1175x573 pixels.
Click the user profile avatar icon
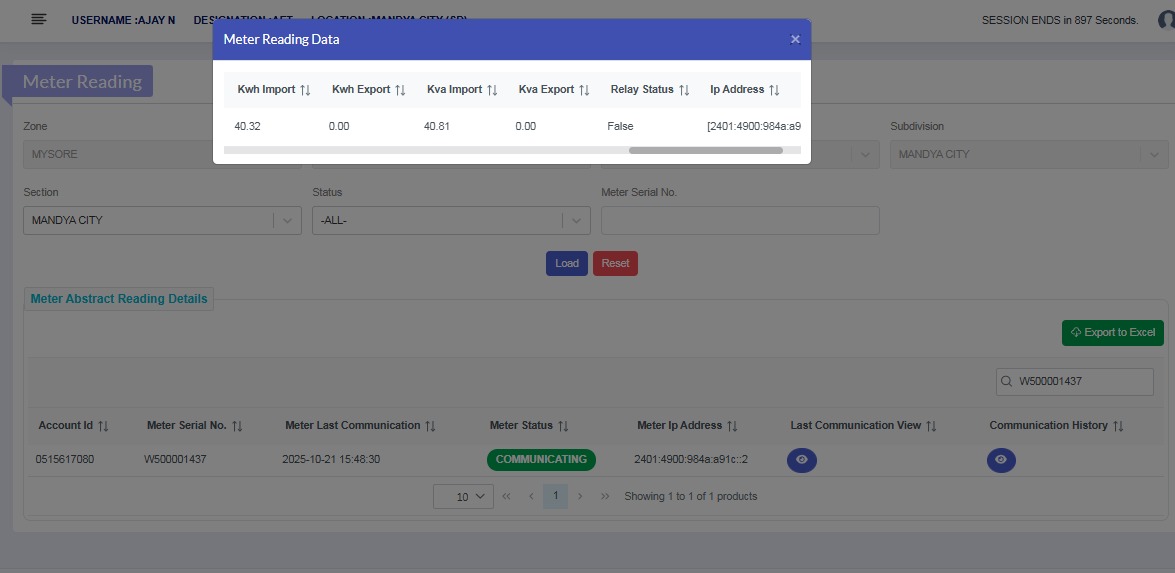[x=1168, y=20]
